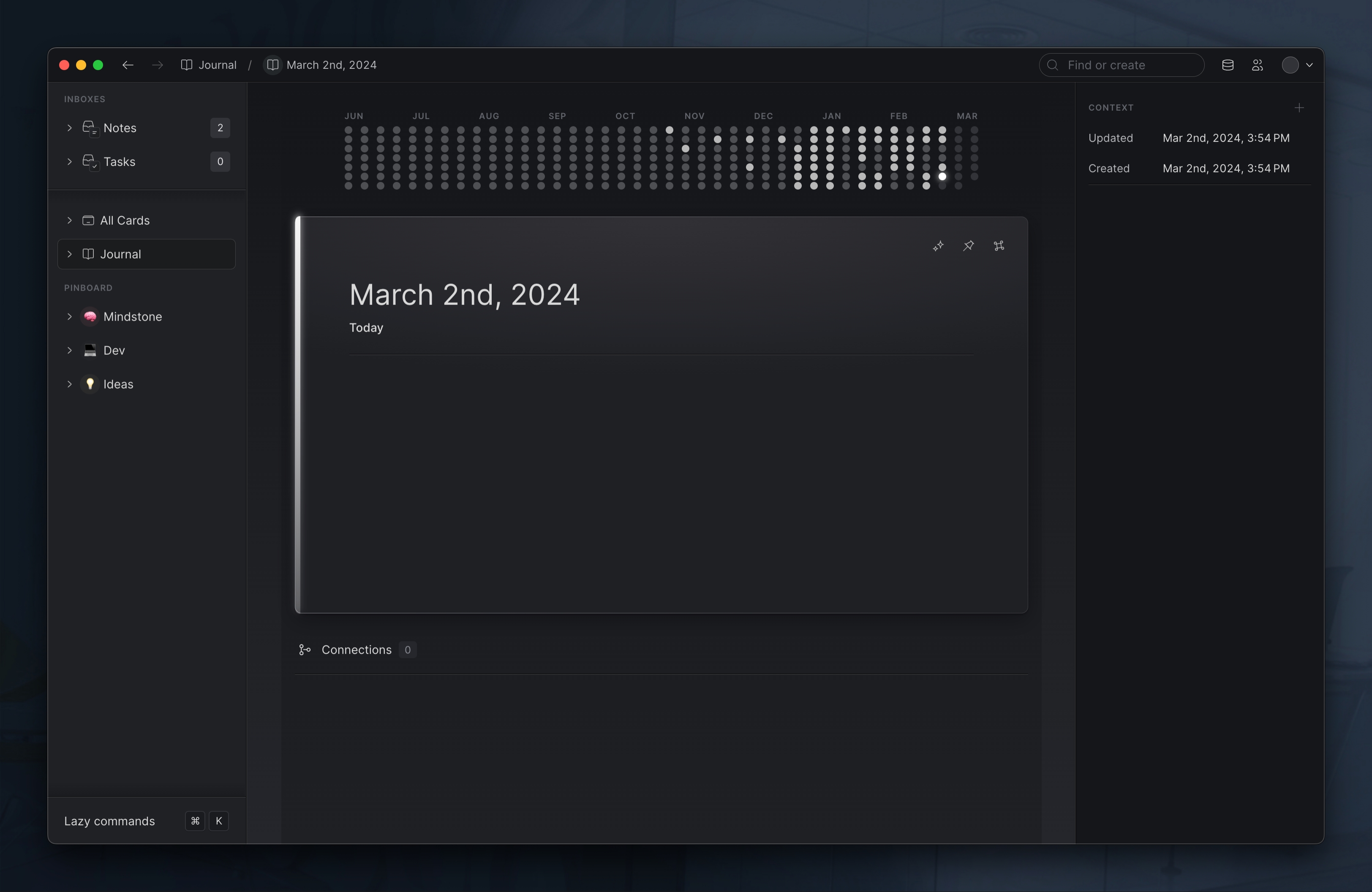Focus the Find or create search field

click(1121, 65)
